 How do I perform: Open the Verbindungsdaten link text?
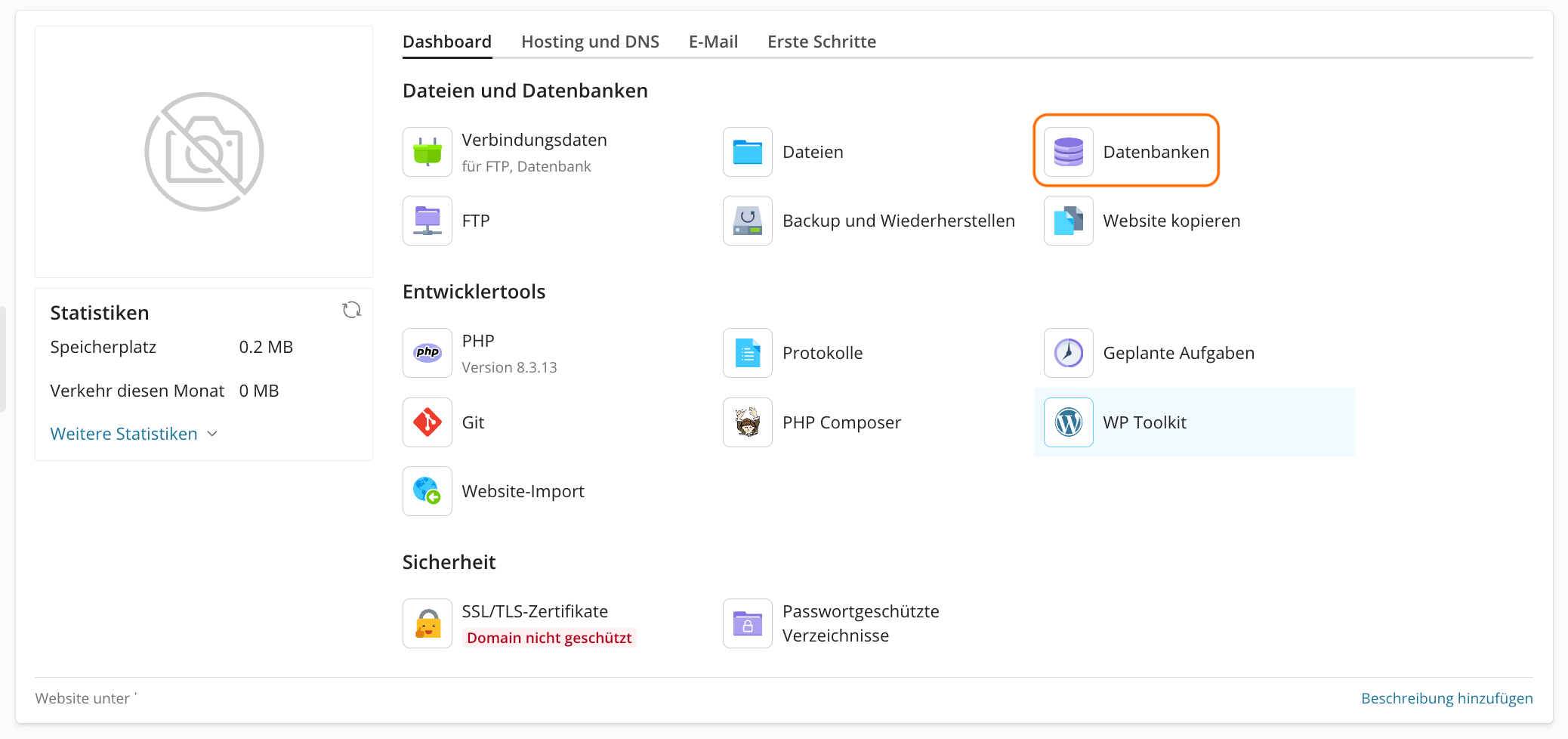(535, 140)
